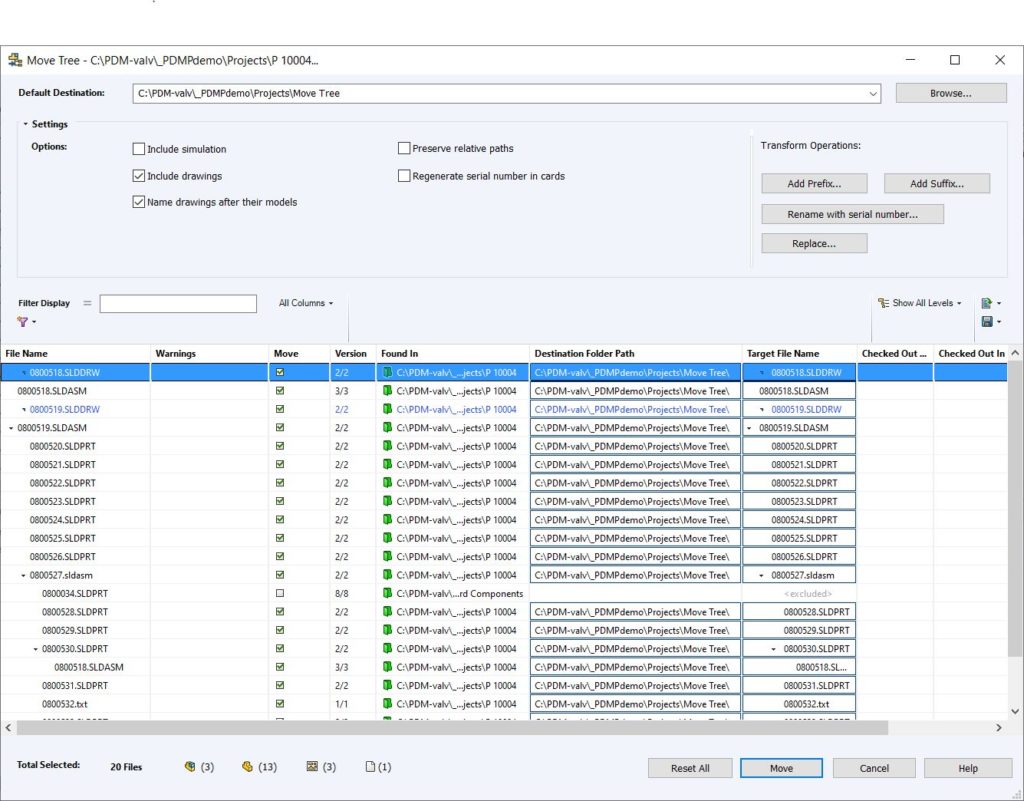1024x801 pixels.
Task: Collapse the 0800527.sldasm tree node
Action: tap(24, 575)
